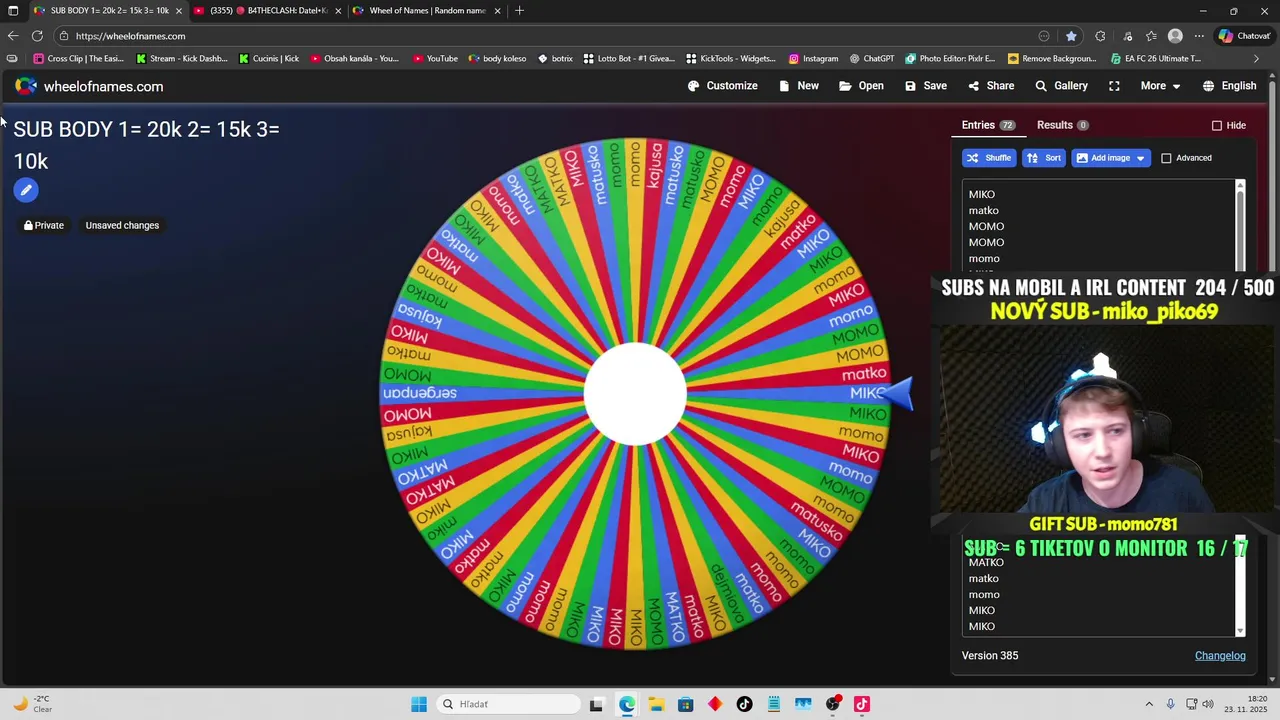Close the SUB BODY tab
Viewport: 1280px width, 720px height.
(178, 11)
